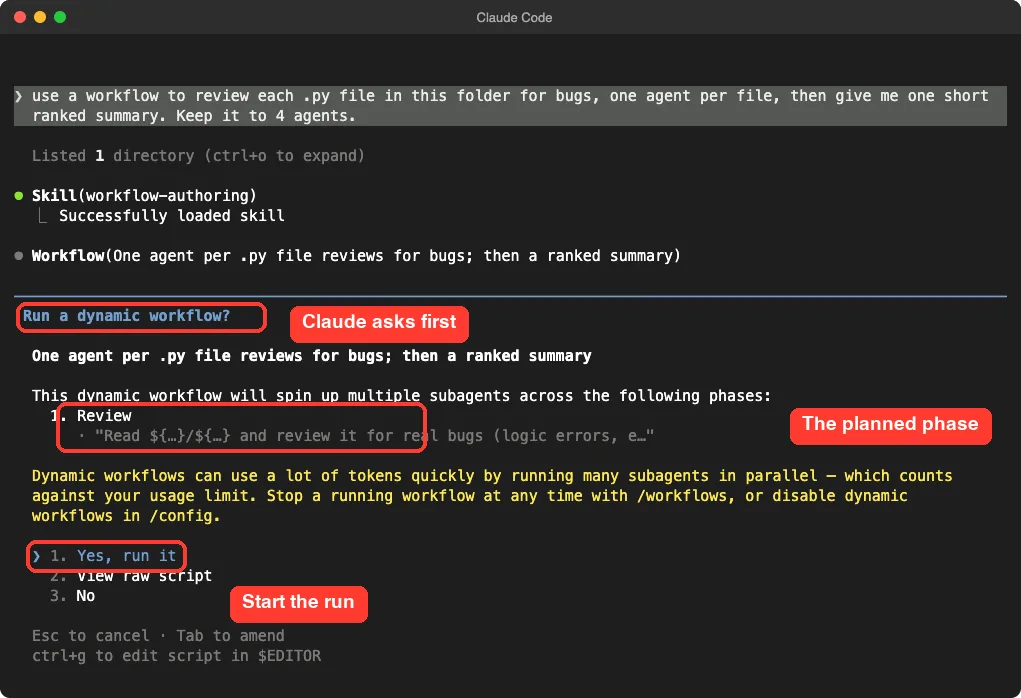
Task: Click the Skill(workflow-authoring) line
Action: [144, 195]
